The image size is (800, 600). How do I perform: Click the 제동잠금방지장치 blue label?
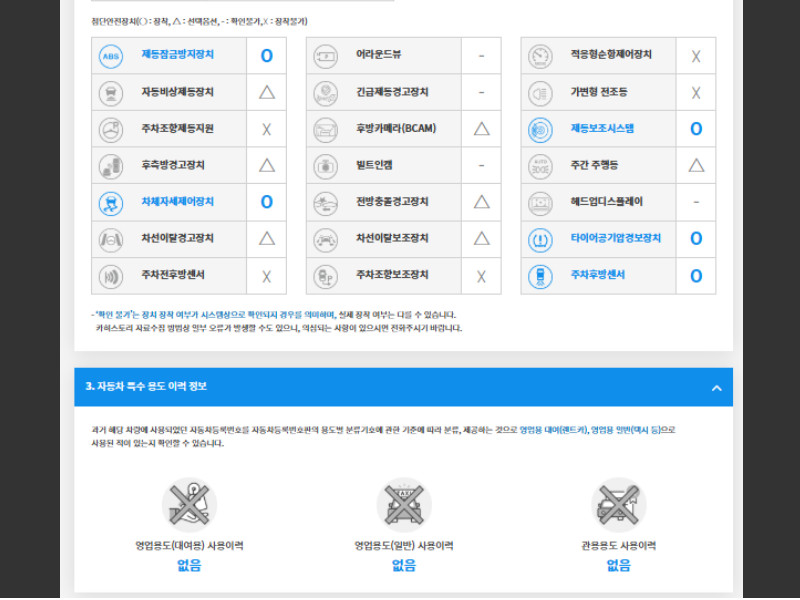pos(178,54)
